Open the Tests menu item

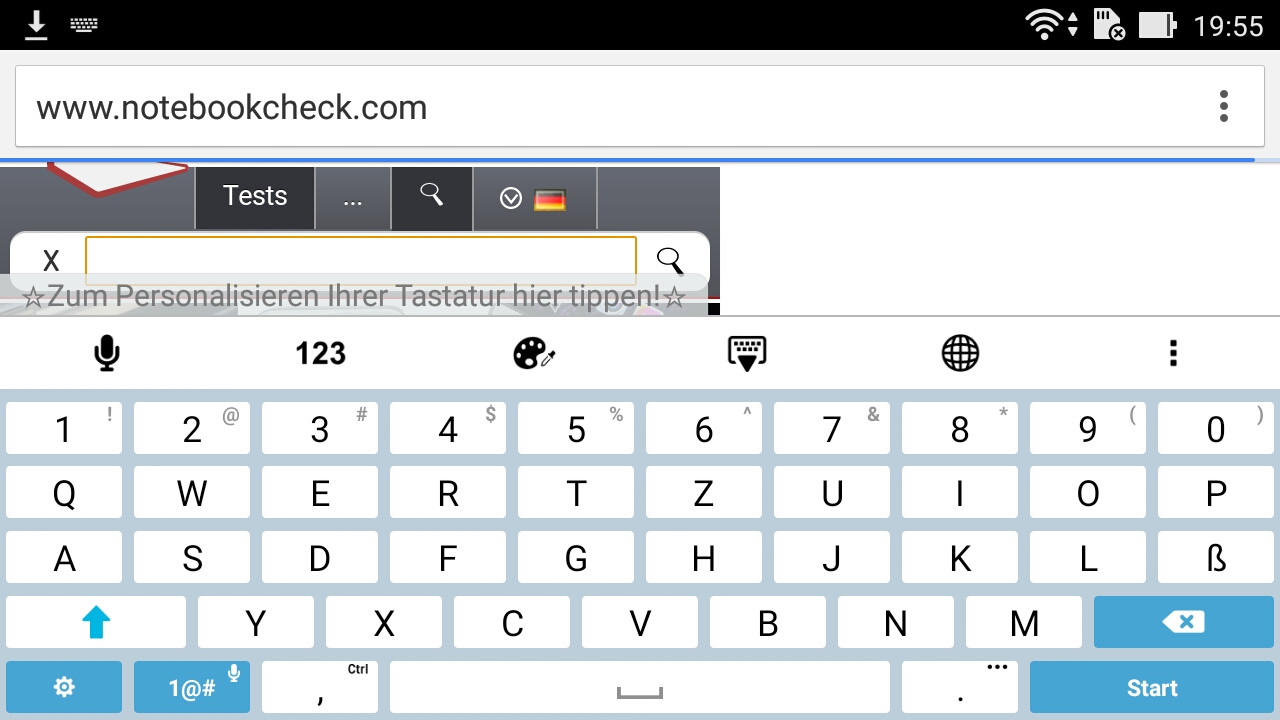coord(255,196)
